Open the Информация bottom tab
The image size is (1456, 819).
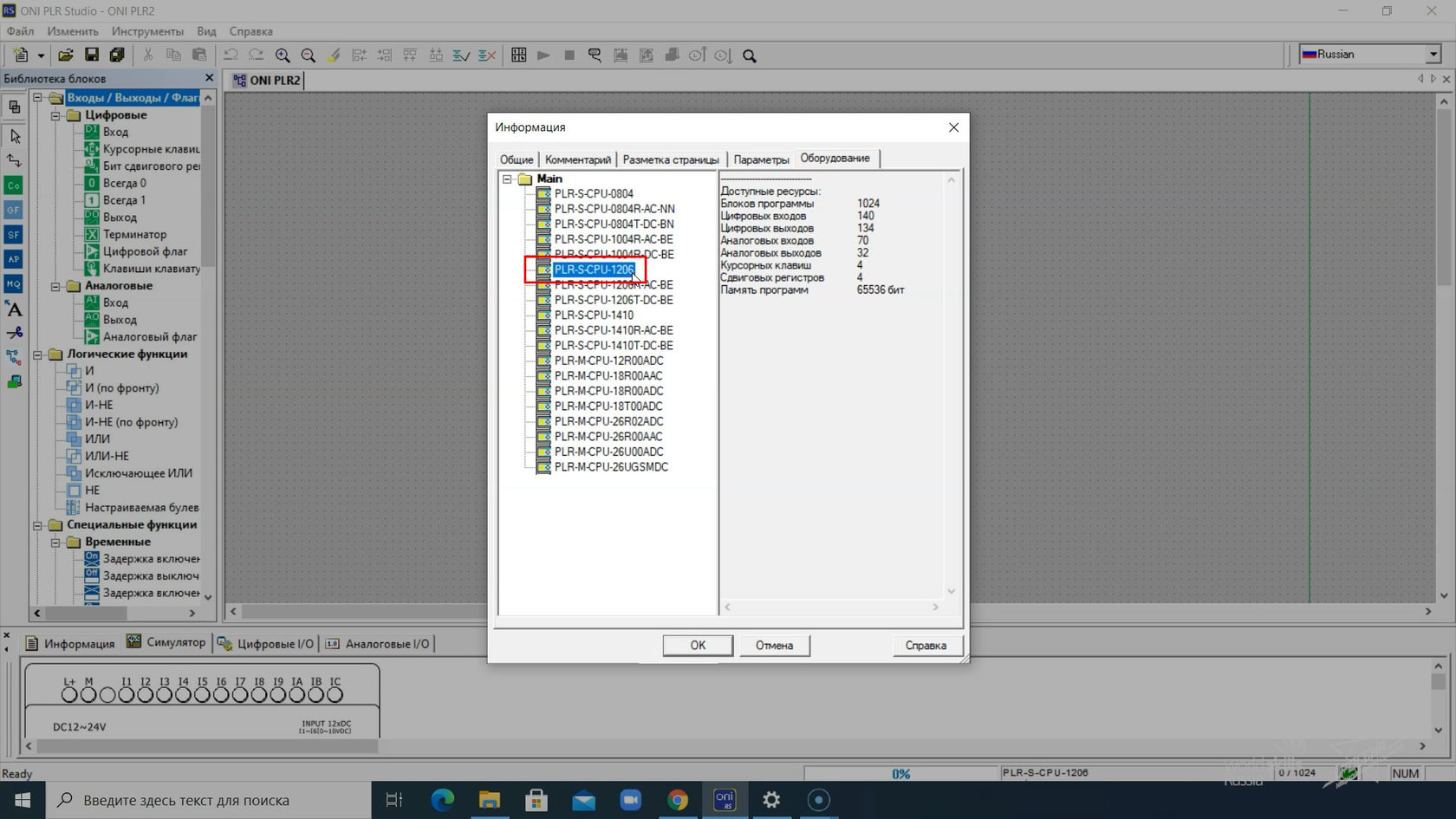tap(70, 644)
